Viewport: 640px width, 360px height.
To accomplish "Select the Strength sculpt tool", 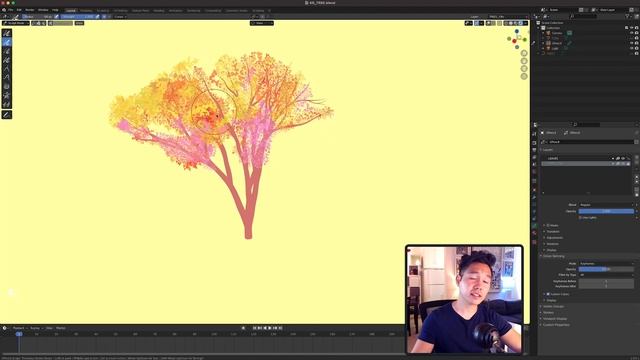I will coord(7,51).
